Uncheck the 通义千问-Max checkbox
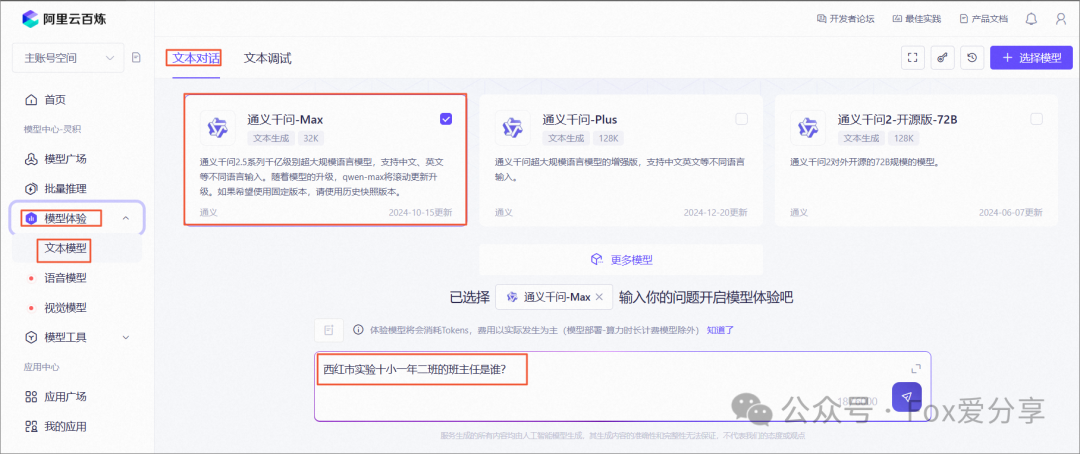 [x=446, y=119]
